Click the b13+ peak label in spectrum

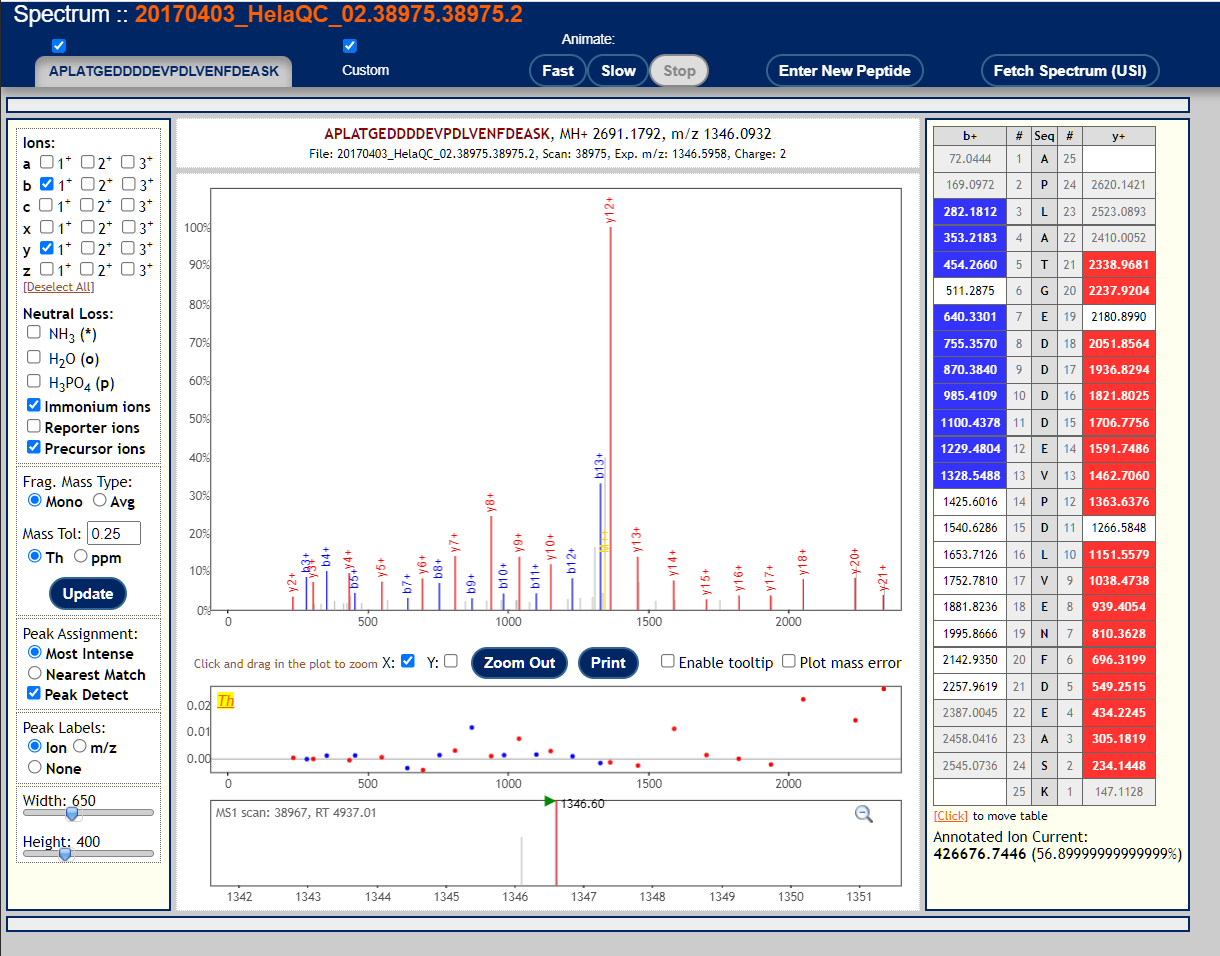coord(600,465)
